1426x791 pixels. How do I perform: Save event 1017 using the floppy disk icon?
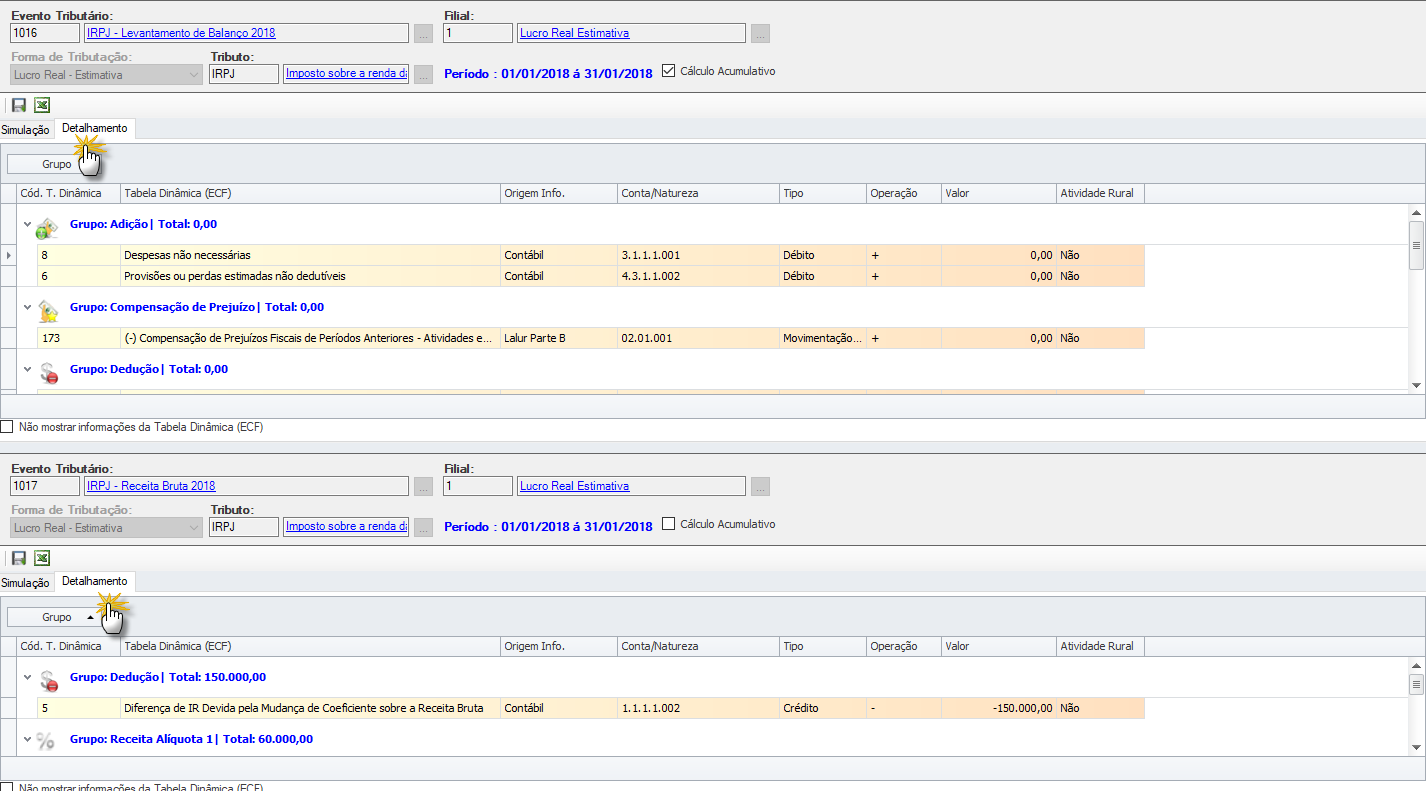19,558
